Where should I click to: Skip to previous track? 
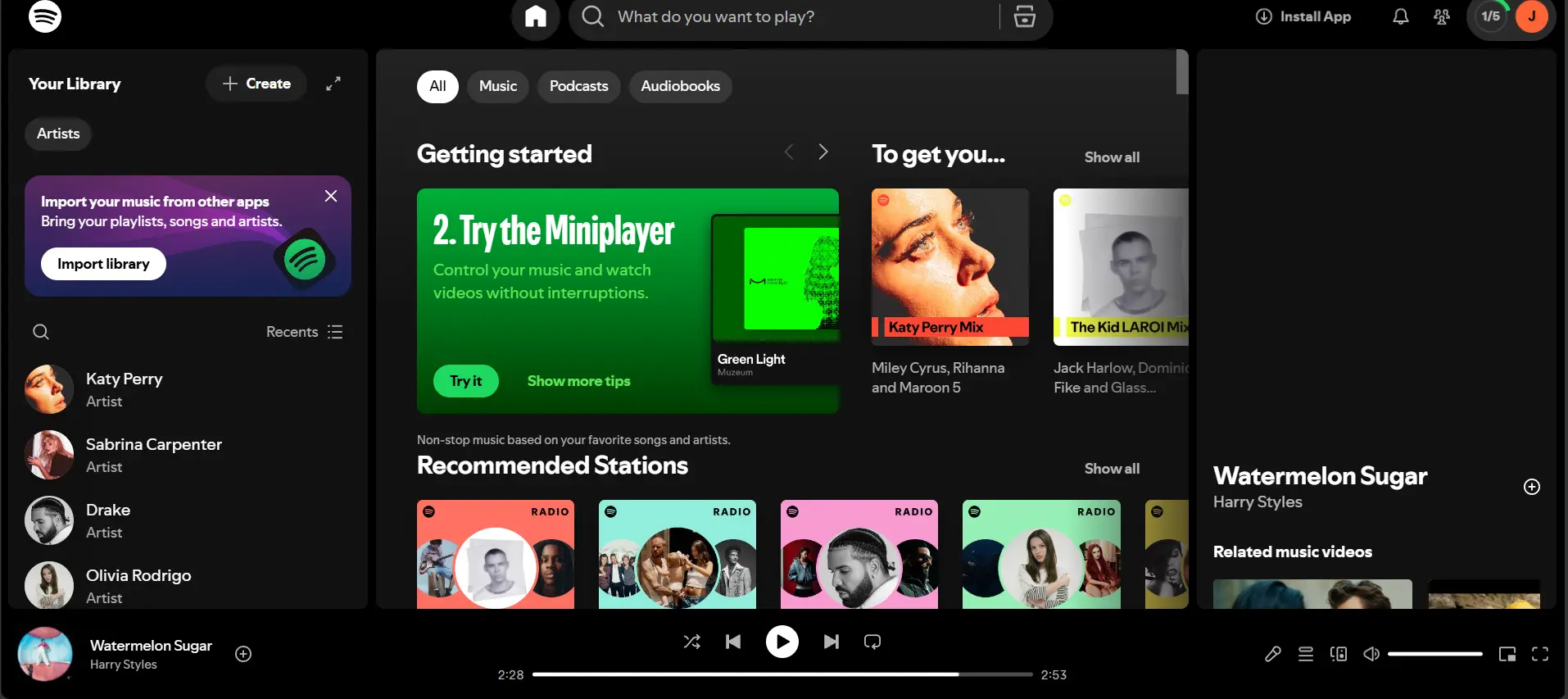pyautogui.click(x=733, y=642)
